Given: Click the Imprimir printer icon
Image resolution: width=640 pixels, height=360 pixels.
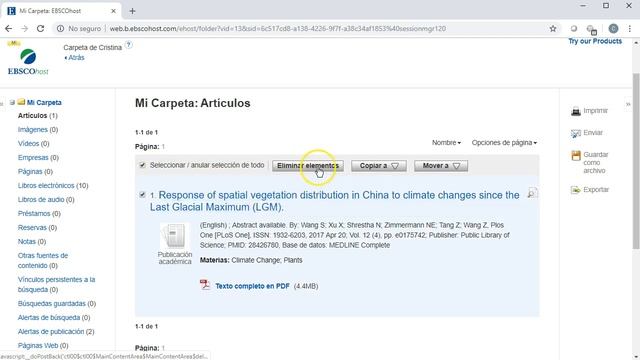Looking at the screenshot, I should pyautogui.click(x=576, y=111).
